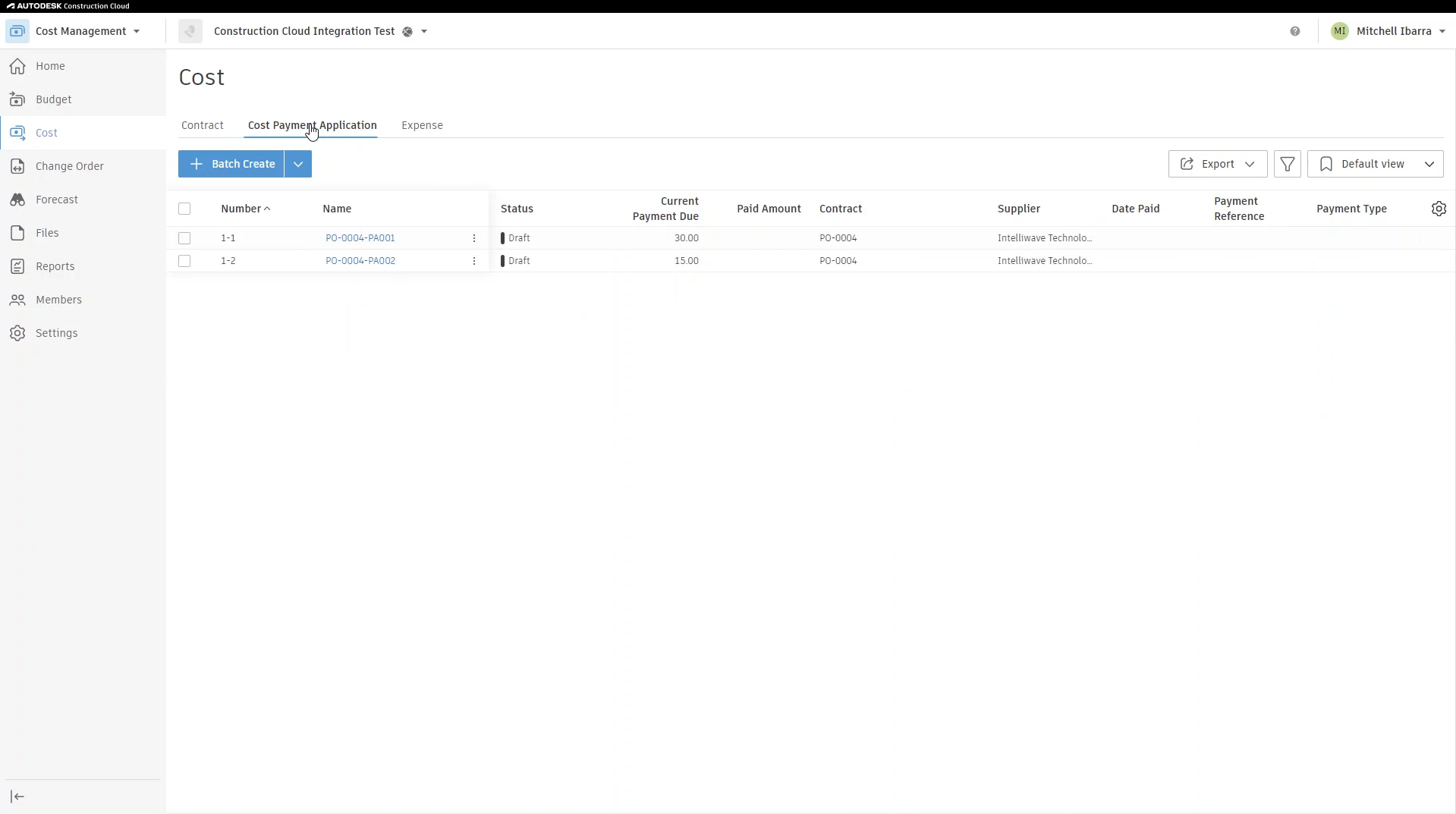The image size is (1456, 814).
Task: Open the help question mark icon
Action: [x=1295, y=31]
